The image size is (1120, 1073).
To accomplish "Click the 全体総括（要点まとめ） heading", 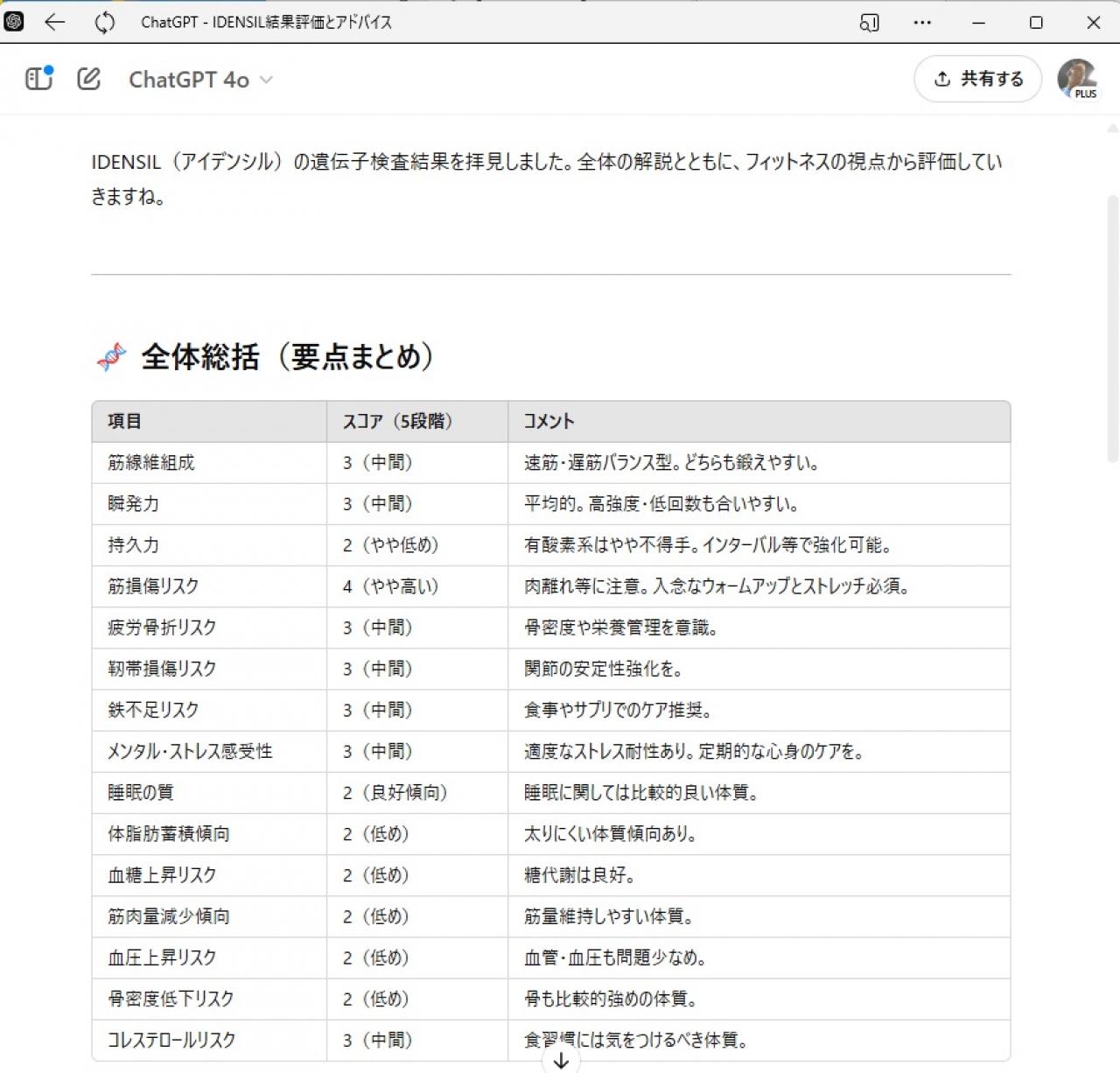I will pyautogui.click(x=288, y=356).
